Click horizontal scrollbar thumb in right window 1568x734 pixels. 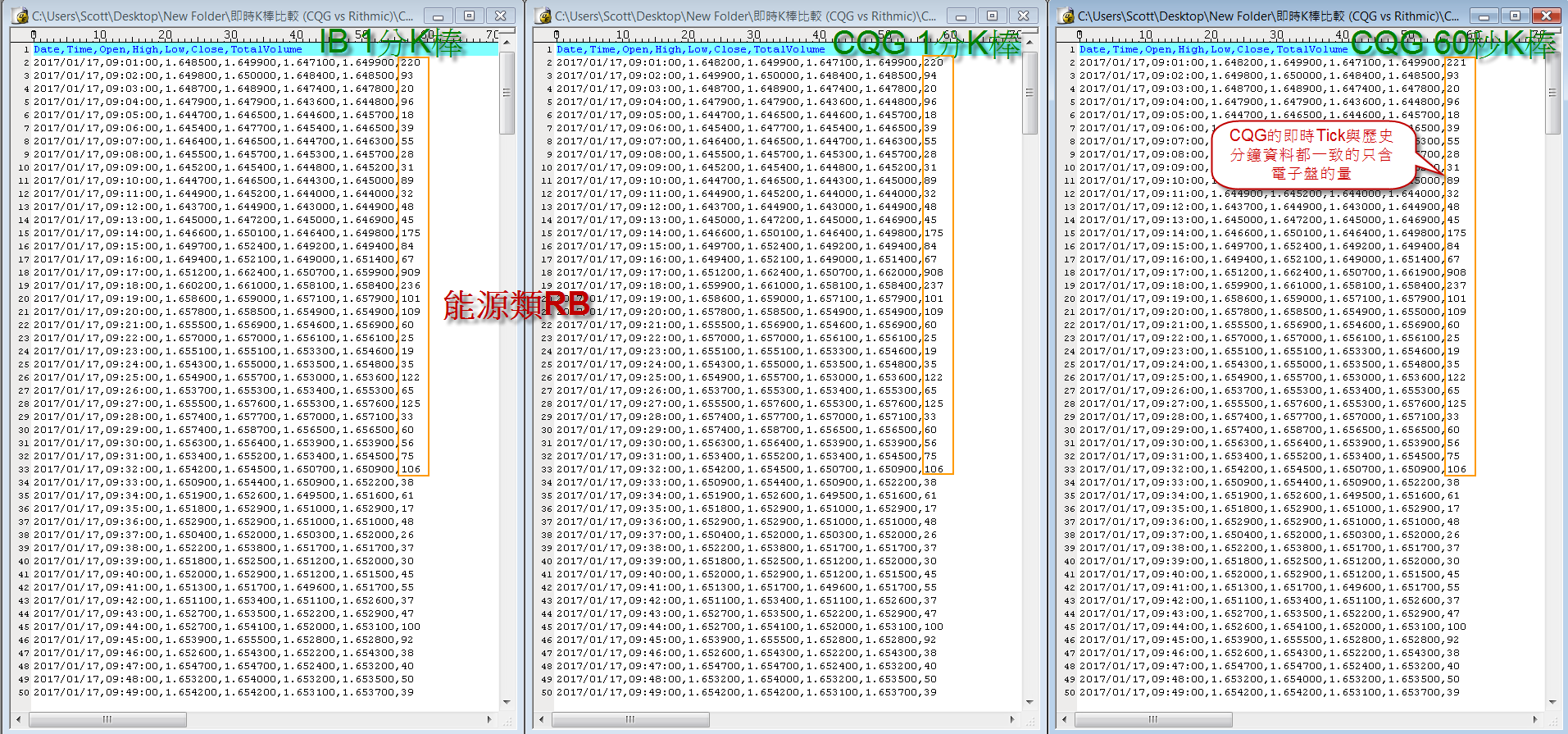[1153, 719]
